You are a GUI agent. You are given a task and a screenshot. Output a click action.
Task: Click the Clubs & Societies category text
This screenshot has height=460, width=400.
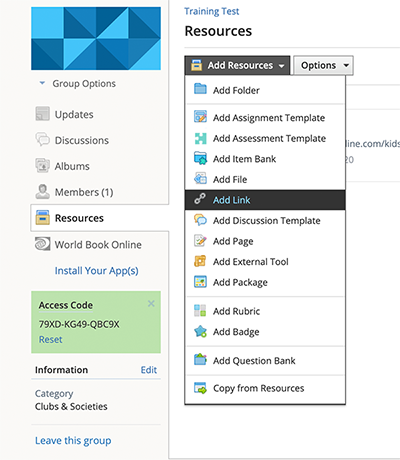click(71, 406)
